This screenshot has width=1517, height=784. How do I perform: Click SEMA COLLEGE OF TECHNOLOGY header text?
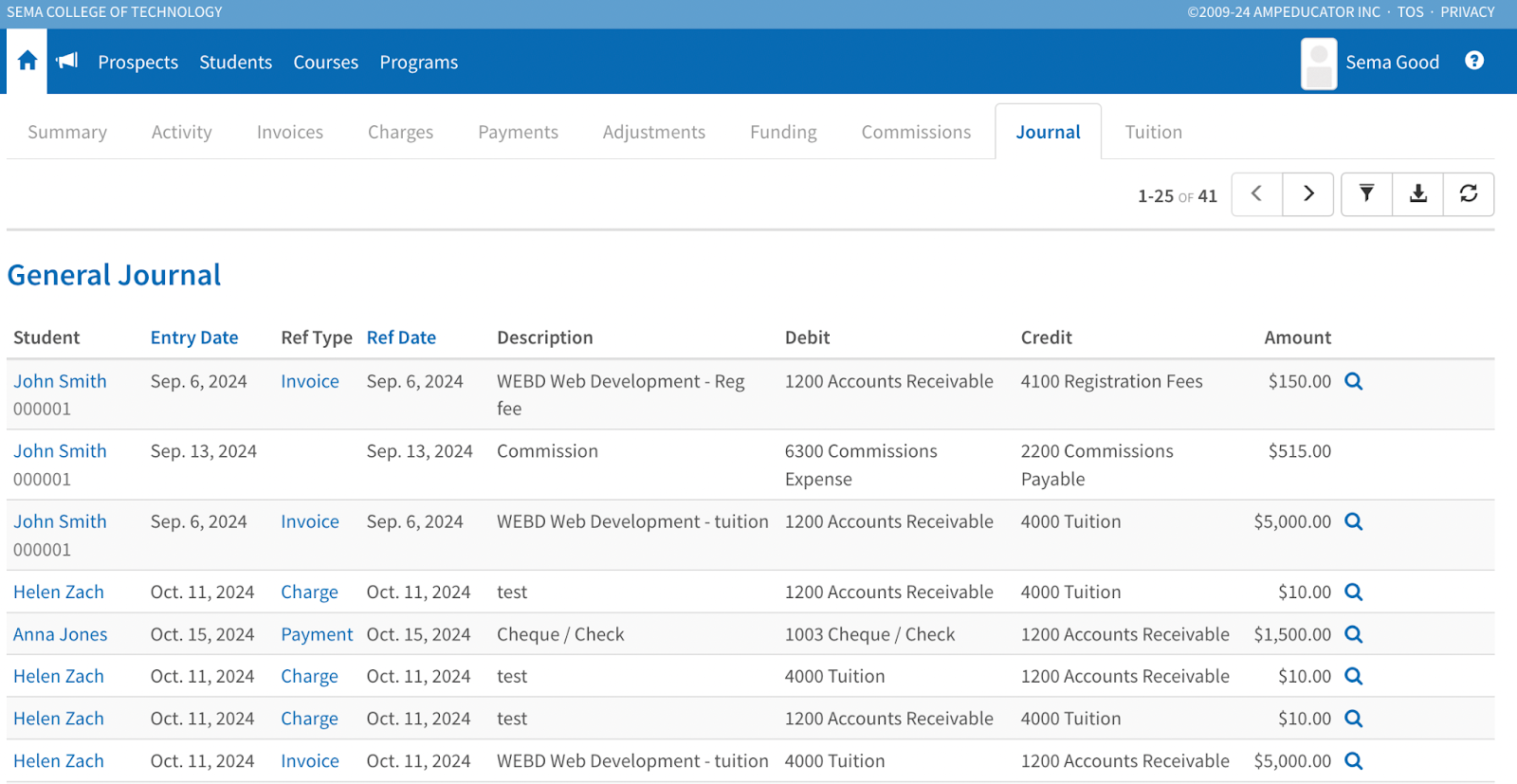pyautogui.click(x=115, y=12)
